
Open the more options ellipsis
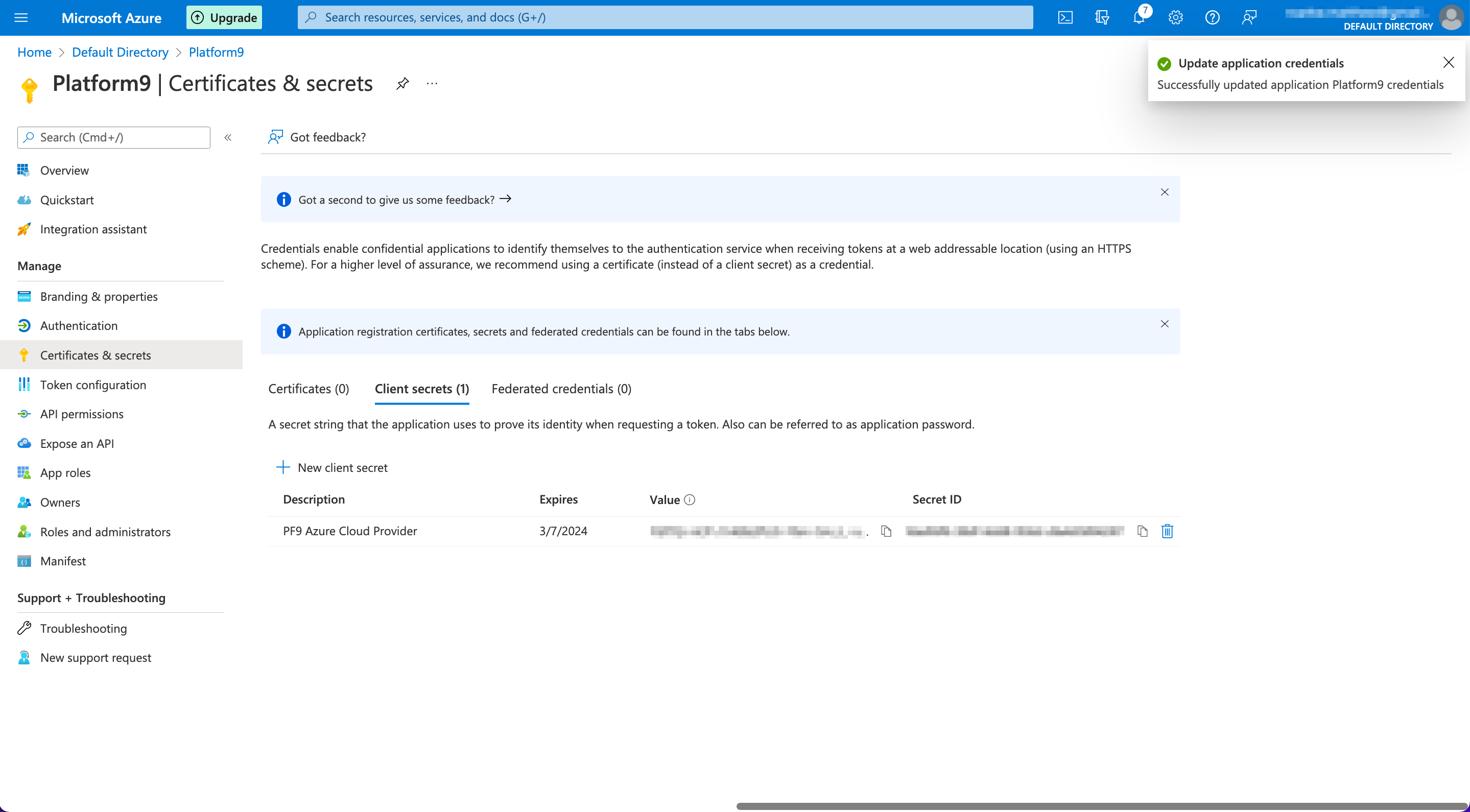click(432, 83)
